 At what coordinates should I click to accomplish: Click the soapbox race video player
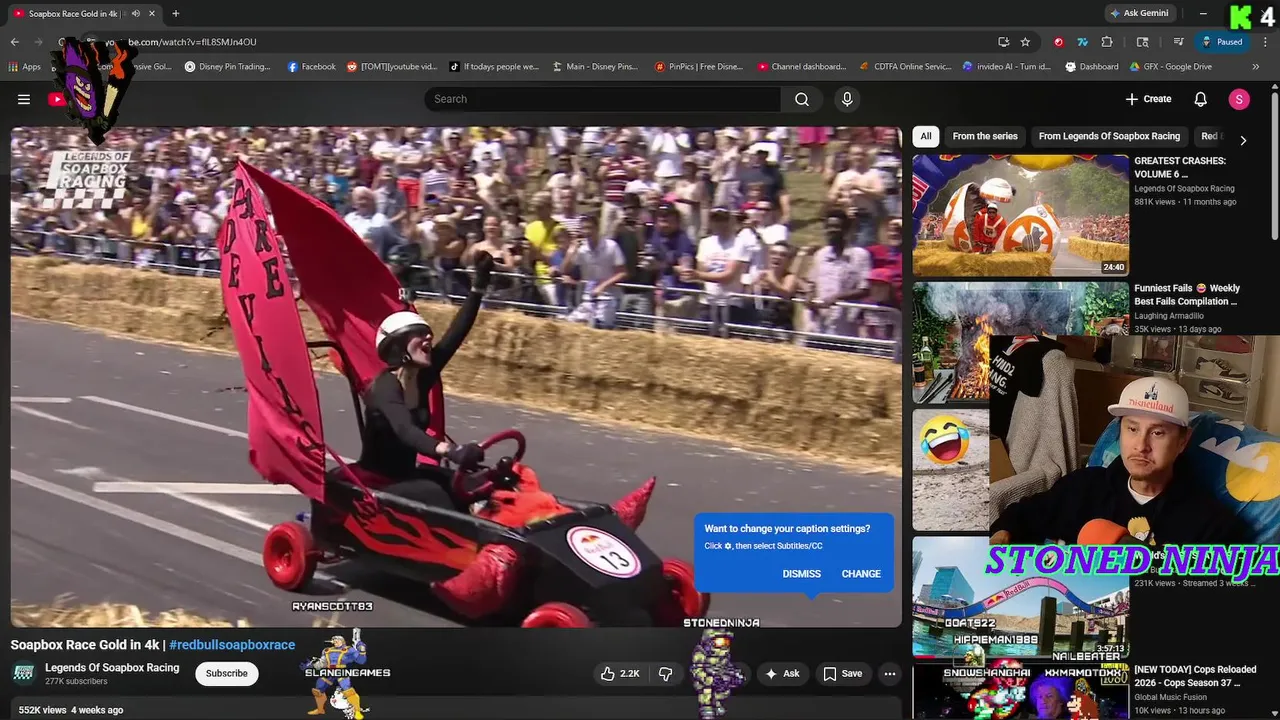(x=456, y=377)
